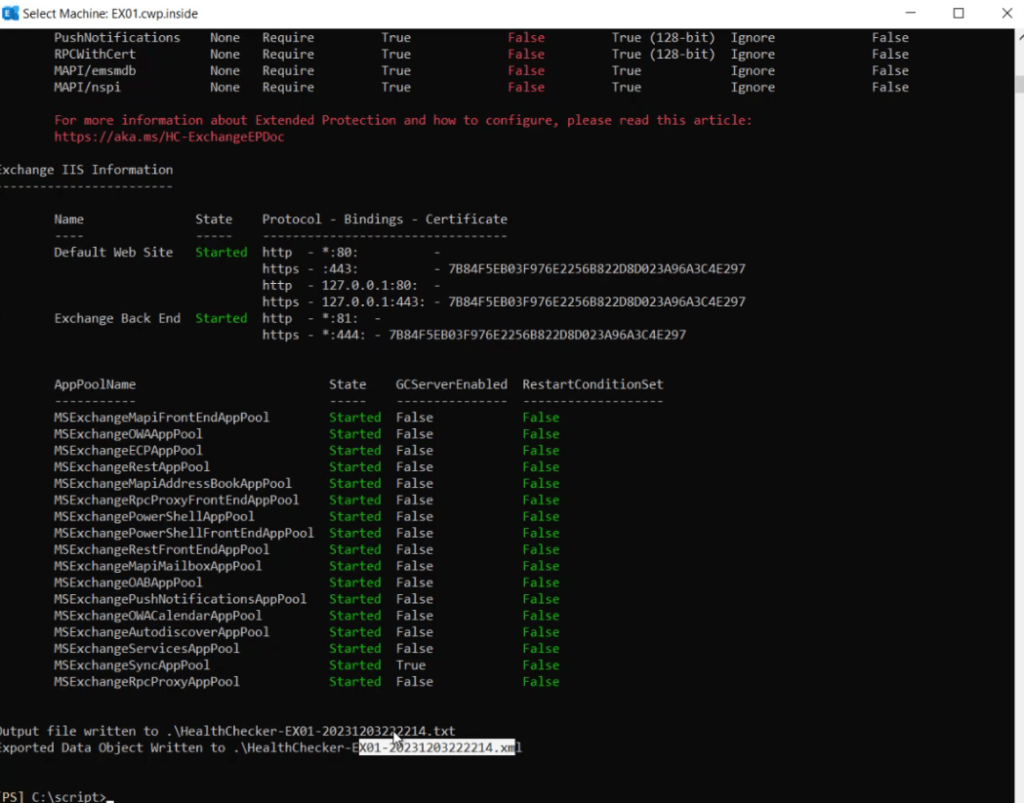
Task: Click the Started state of MSExchangeMapiFrontEndAppPool
Action: point(355,417)
